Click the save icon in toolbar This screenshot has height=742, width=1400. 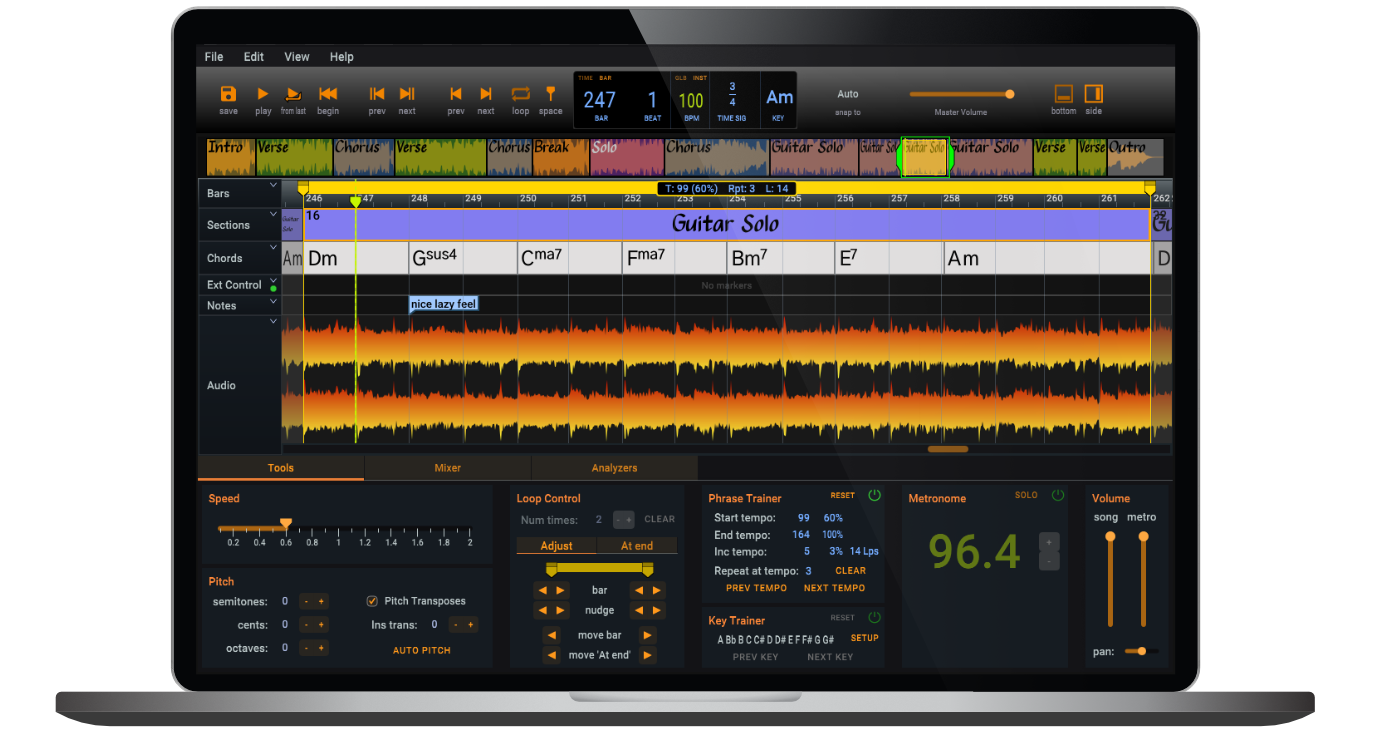coord(228,94)
